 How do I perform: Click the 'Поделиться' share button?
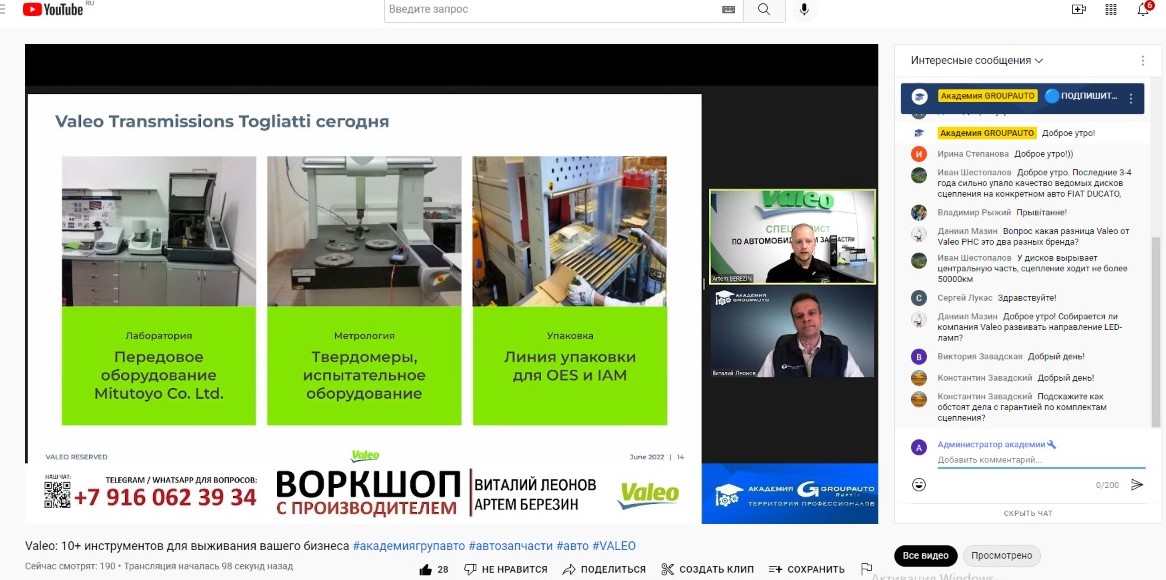click(605, 569)
